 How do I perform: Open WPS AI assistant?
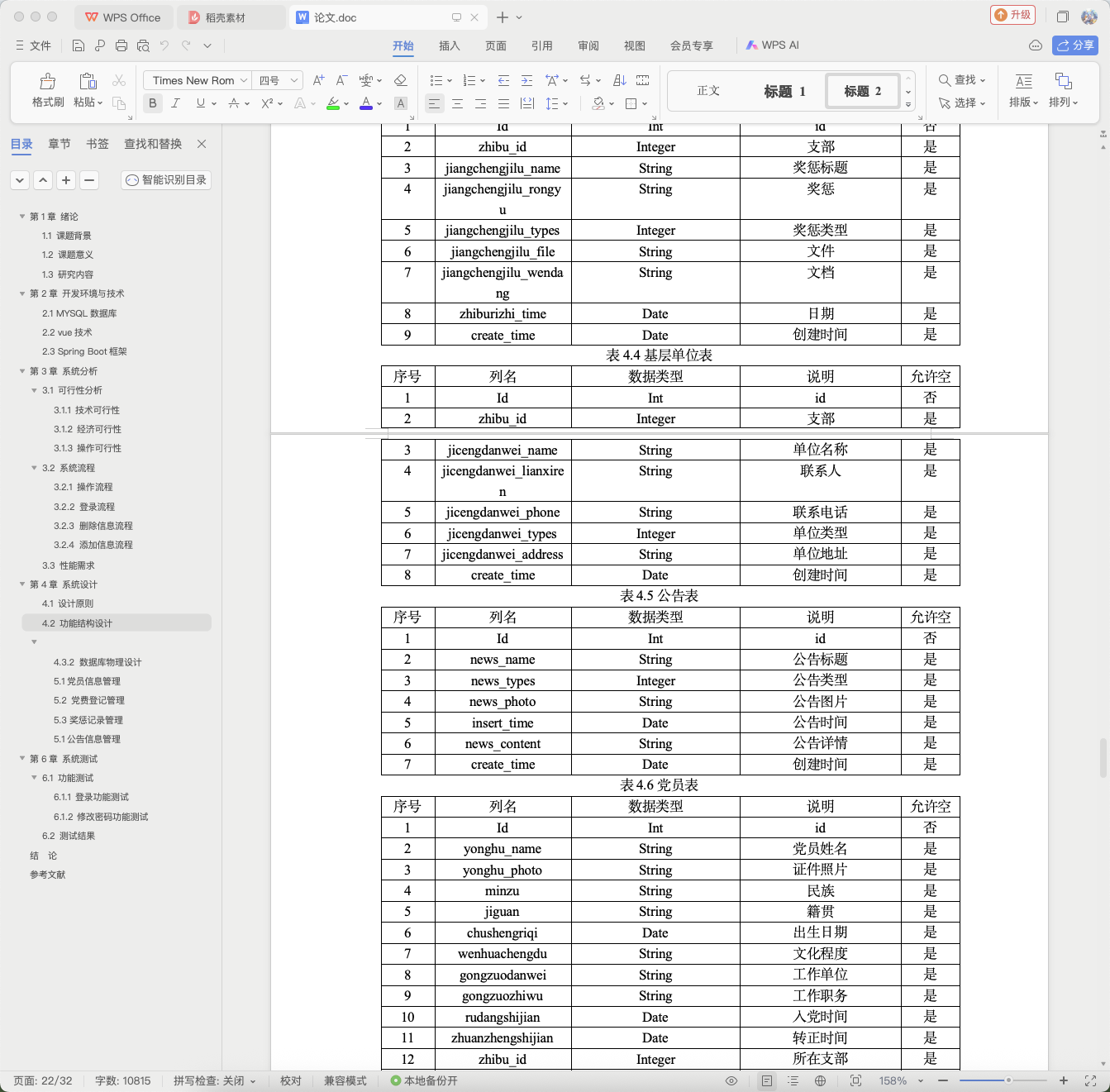tap(772, 45)
